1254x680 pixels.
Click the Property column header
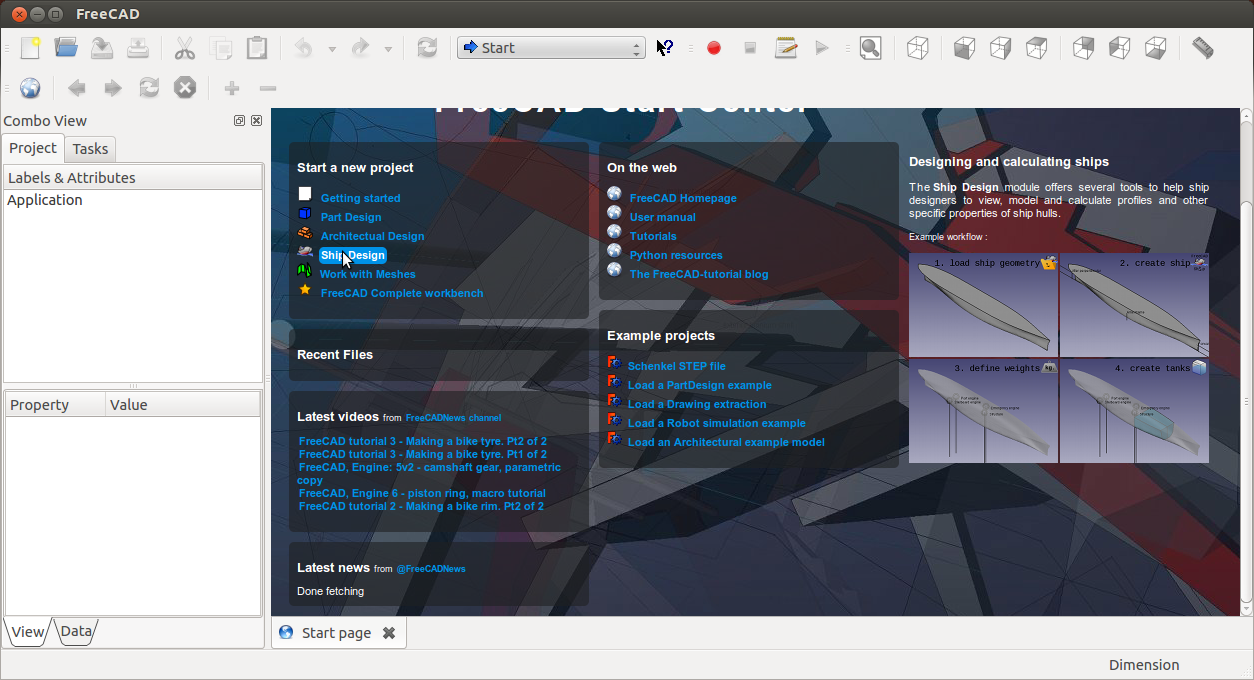coord(55,405)
